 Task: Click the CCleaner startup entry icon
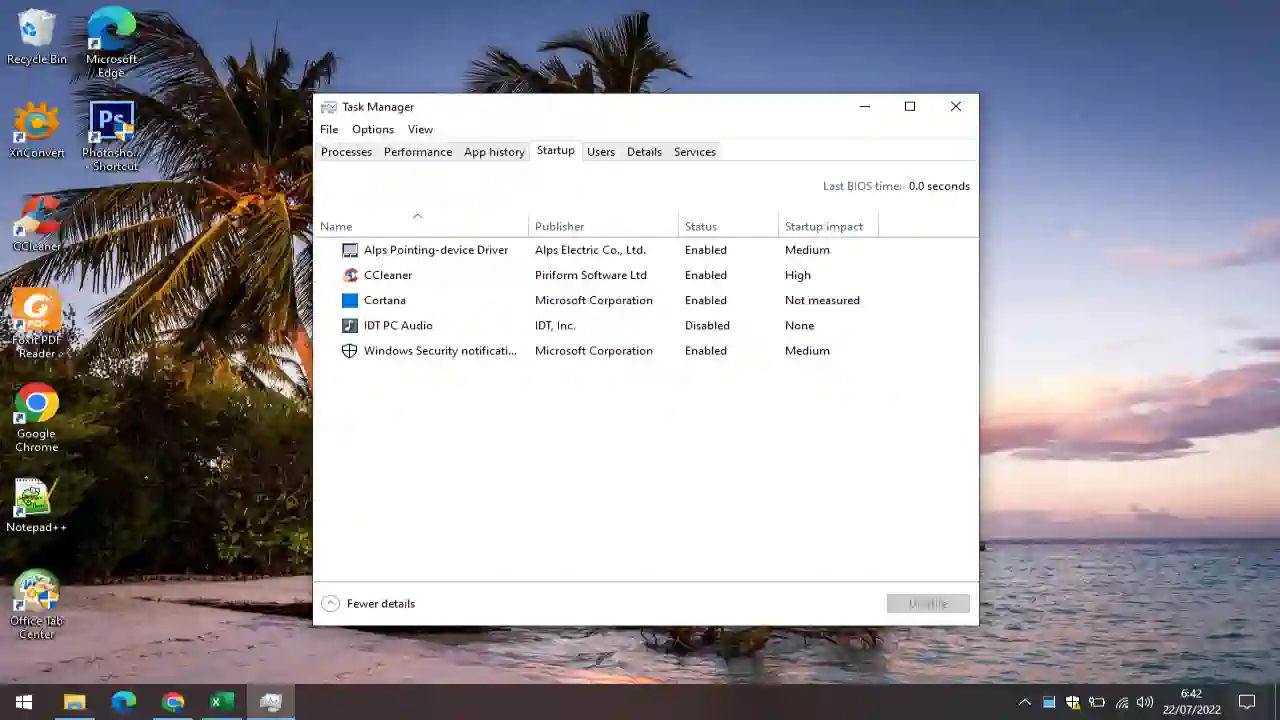350,275
